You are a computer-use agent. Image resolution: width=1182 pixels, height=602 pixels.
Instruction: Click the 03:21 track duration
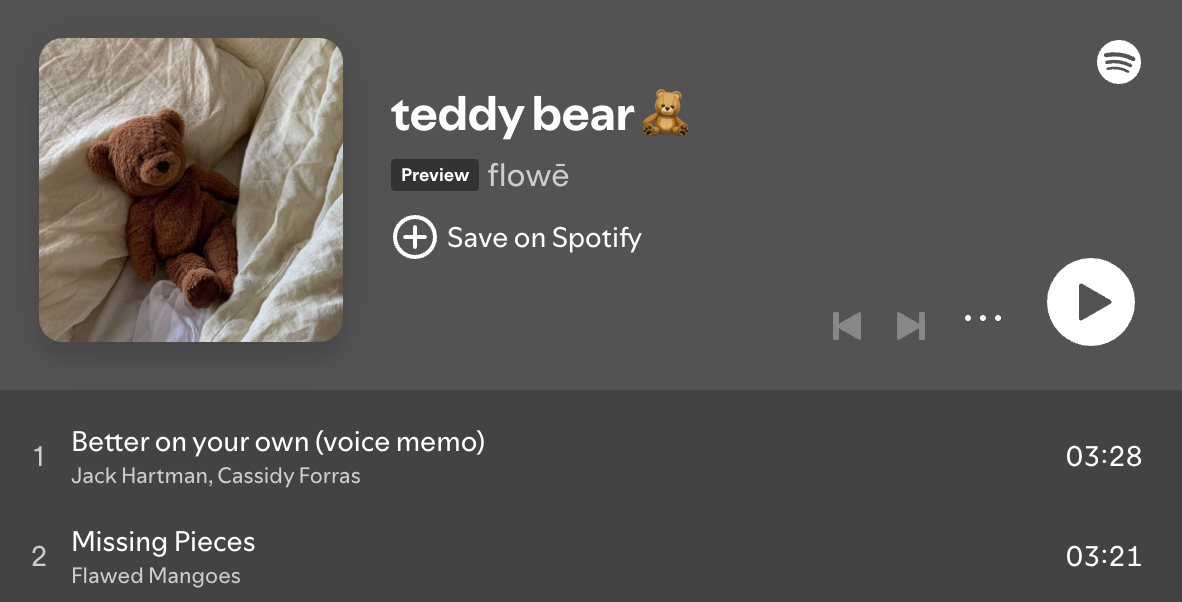[x=1103, y=557]
